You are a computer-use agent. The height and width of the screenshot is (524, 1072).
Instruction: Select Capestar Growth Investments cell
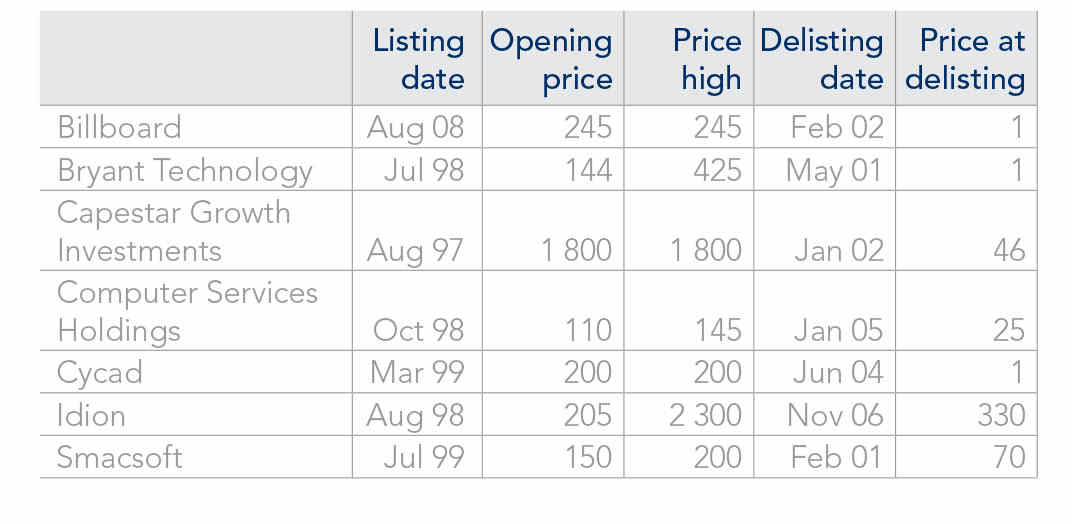click(x=174, y=231)
